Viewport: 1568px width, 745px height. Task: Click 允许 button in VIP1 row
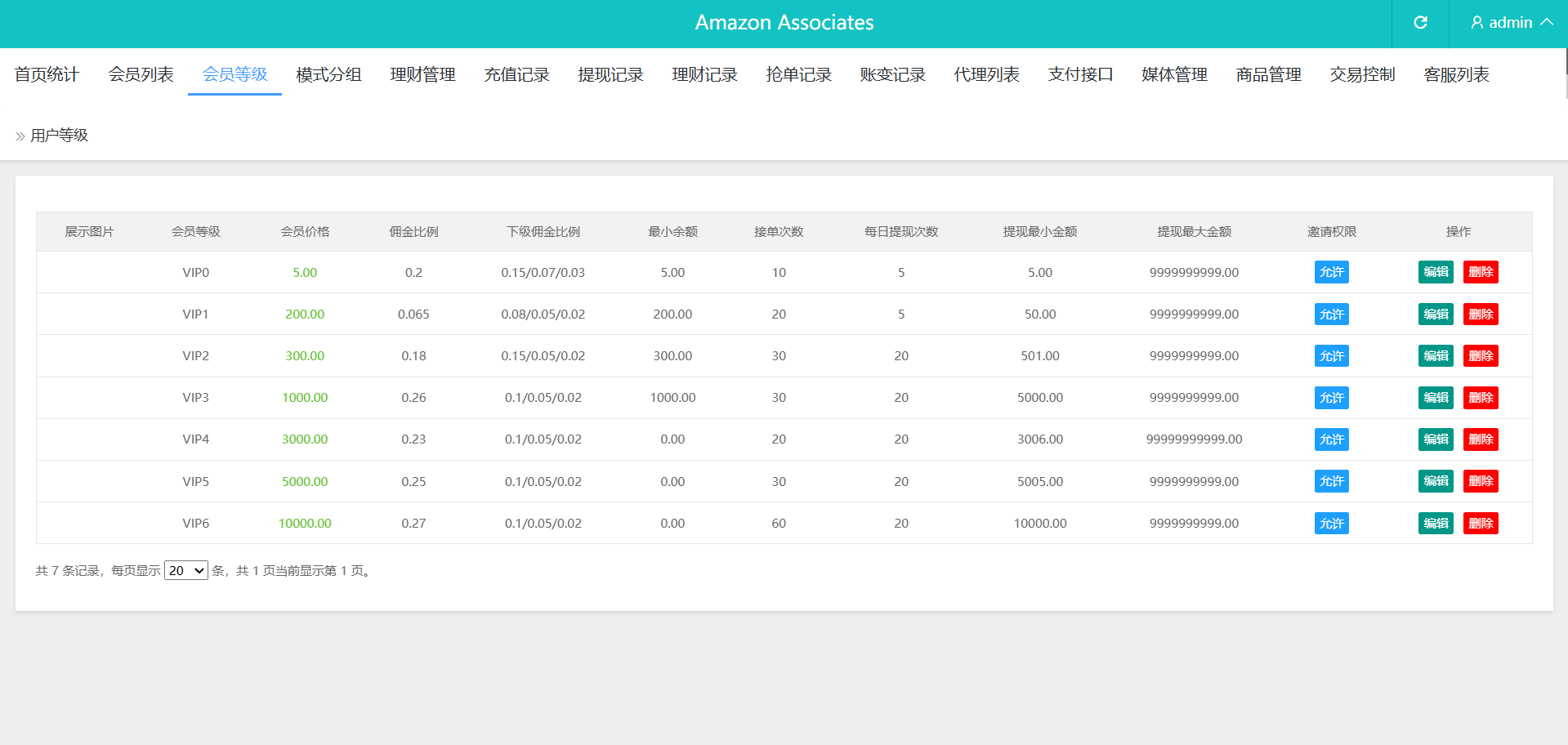pyautogui.click(x=1331, y=314)
